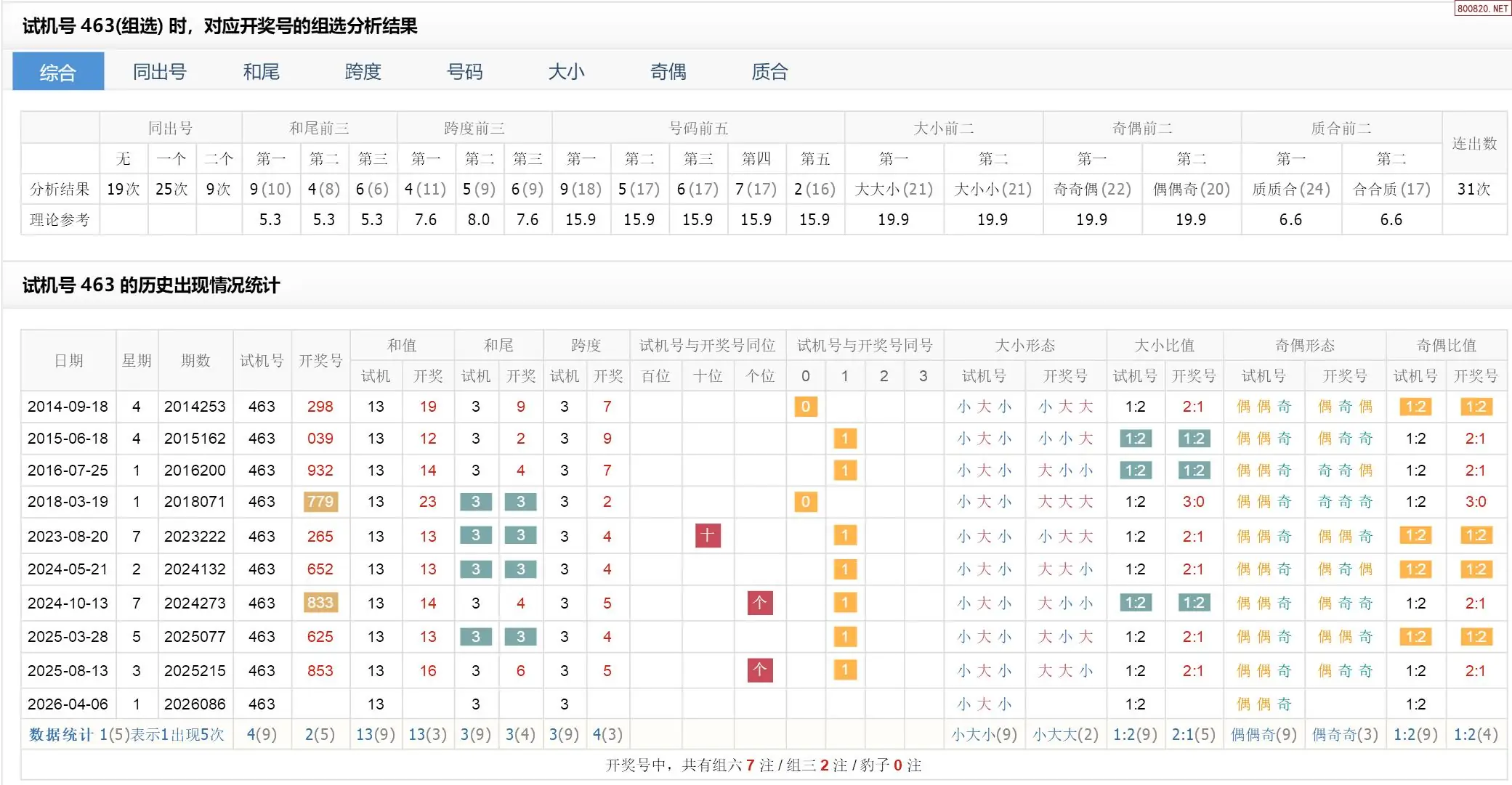Open the 和尾 tab
Viewport: 1512px width, 785px height.
(262, 72)
